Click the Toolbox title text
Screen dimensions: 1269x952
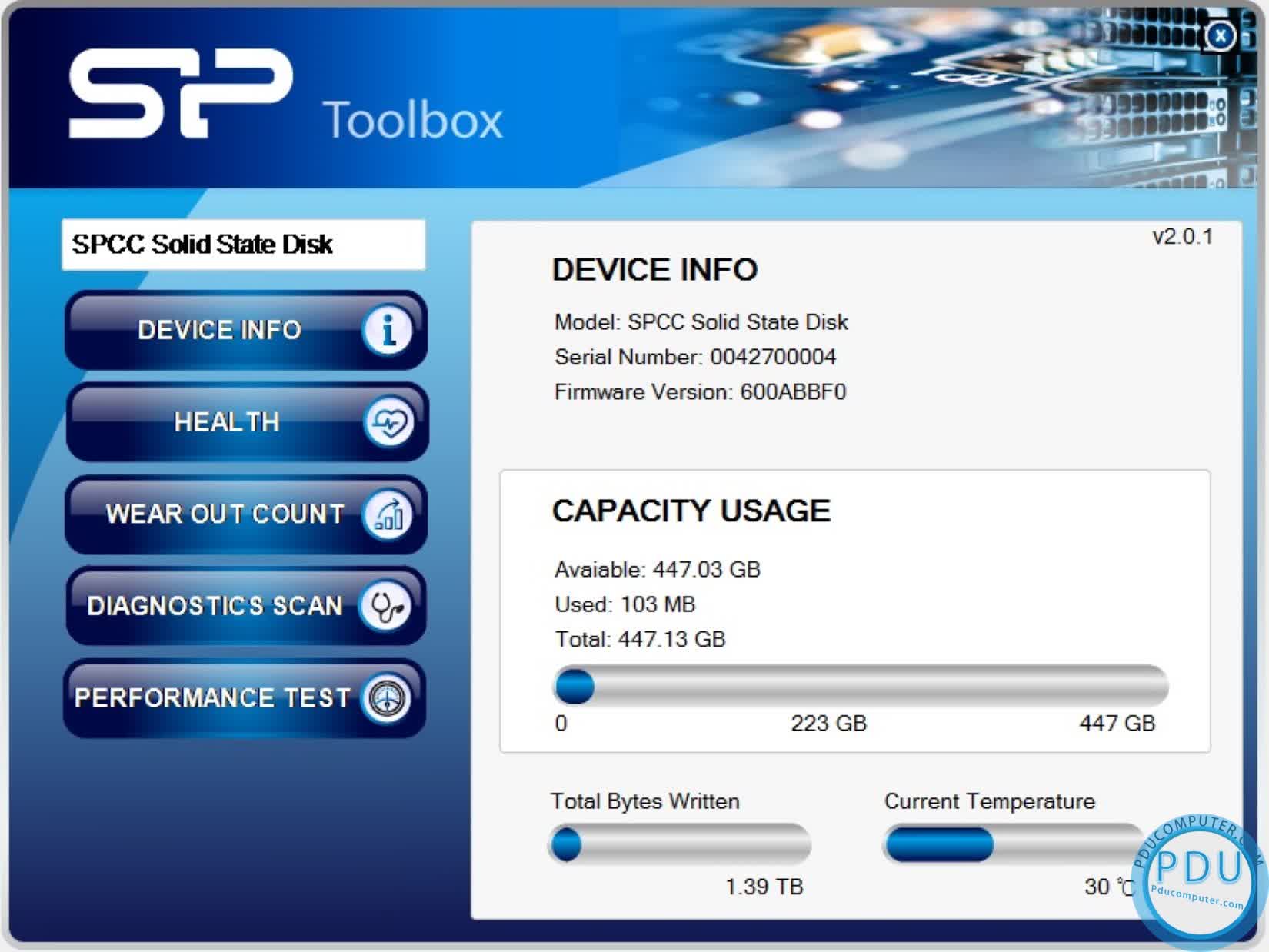pos(415,119)
